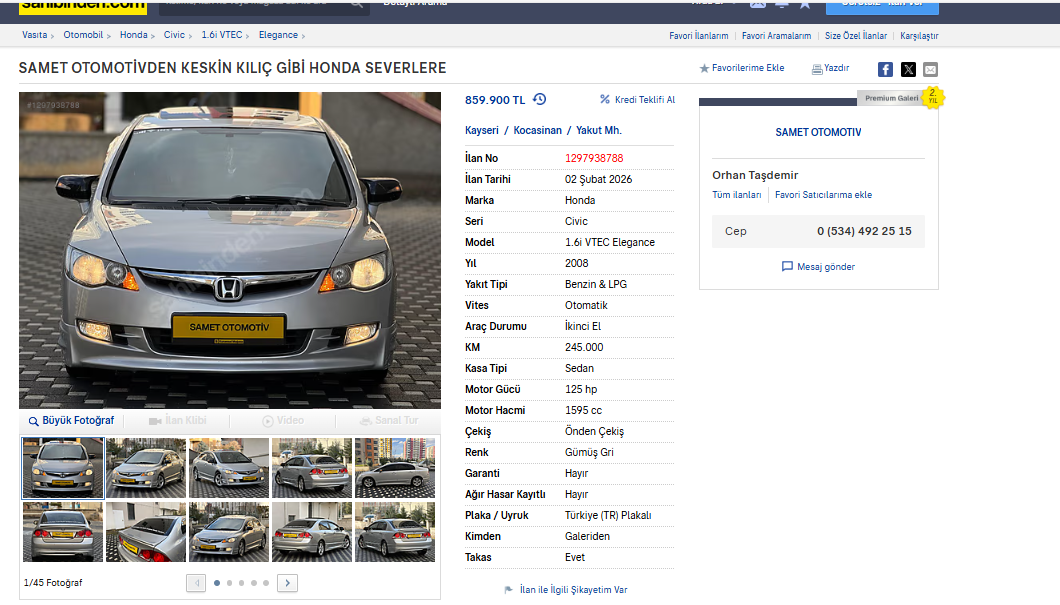Click Mesaj gönder link
Viewport: 1060px width, 605px height.
coord(825,267)
